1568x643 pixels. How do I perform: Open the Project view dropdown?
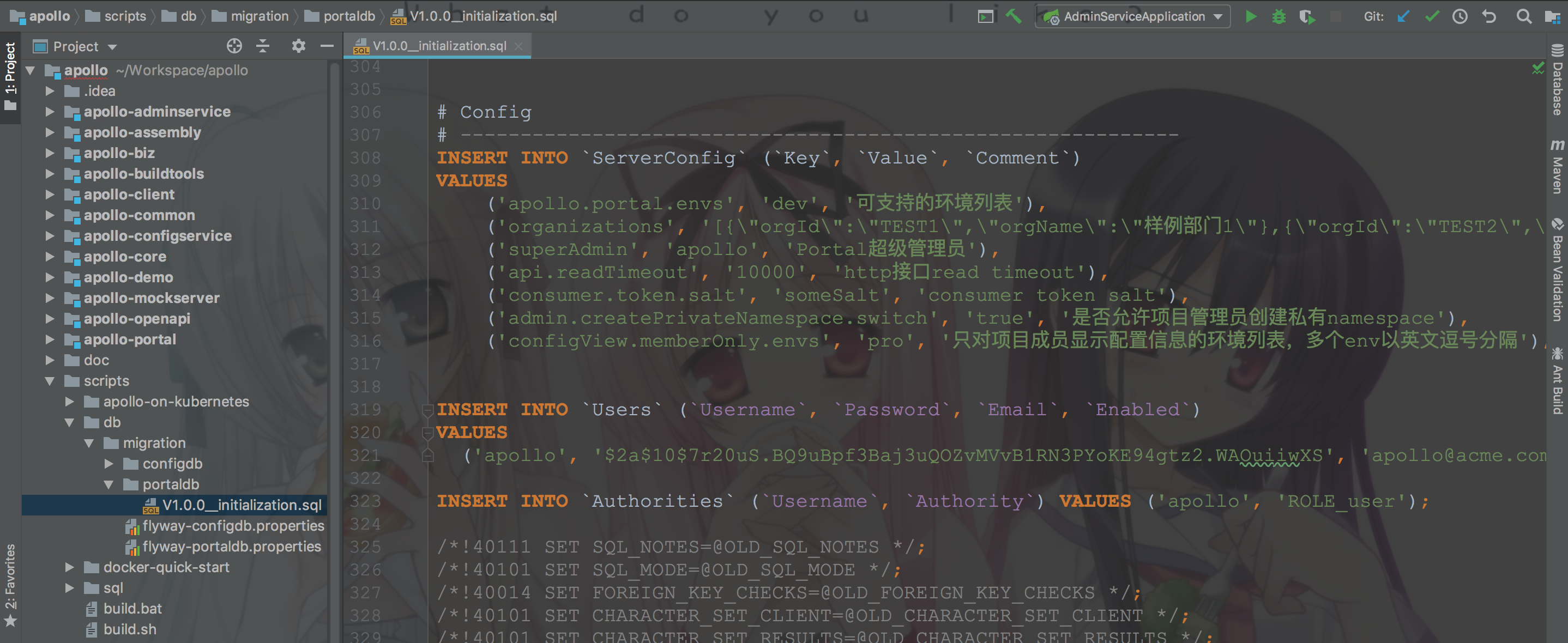(112, 47)
